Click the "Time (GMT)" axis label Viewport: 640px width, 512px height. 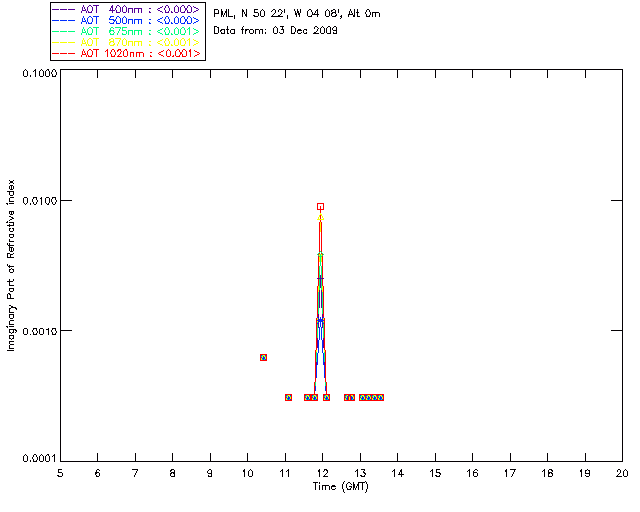(x=340, y=487)
